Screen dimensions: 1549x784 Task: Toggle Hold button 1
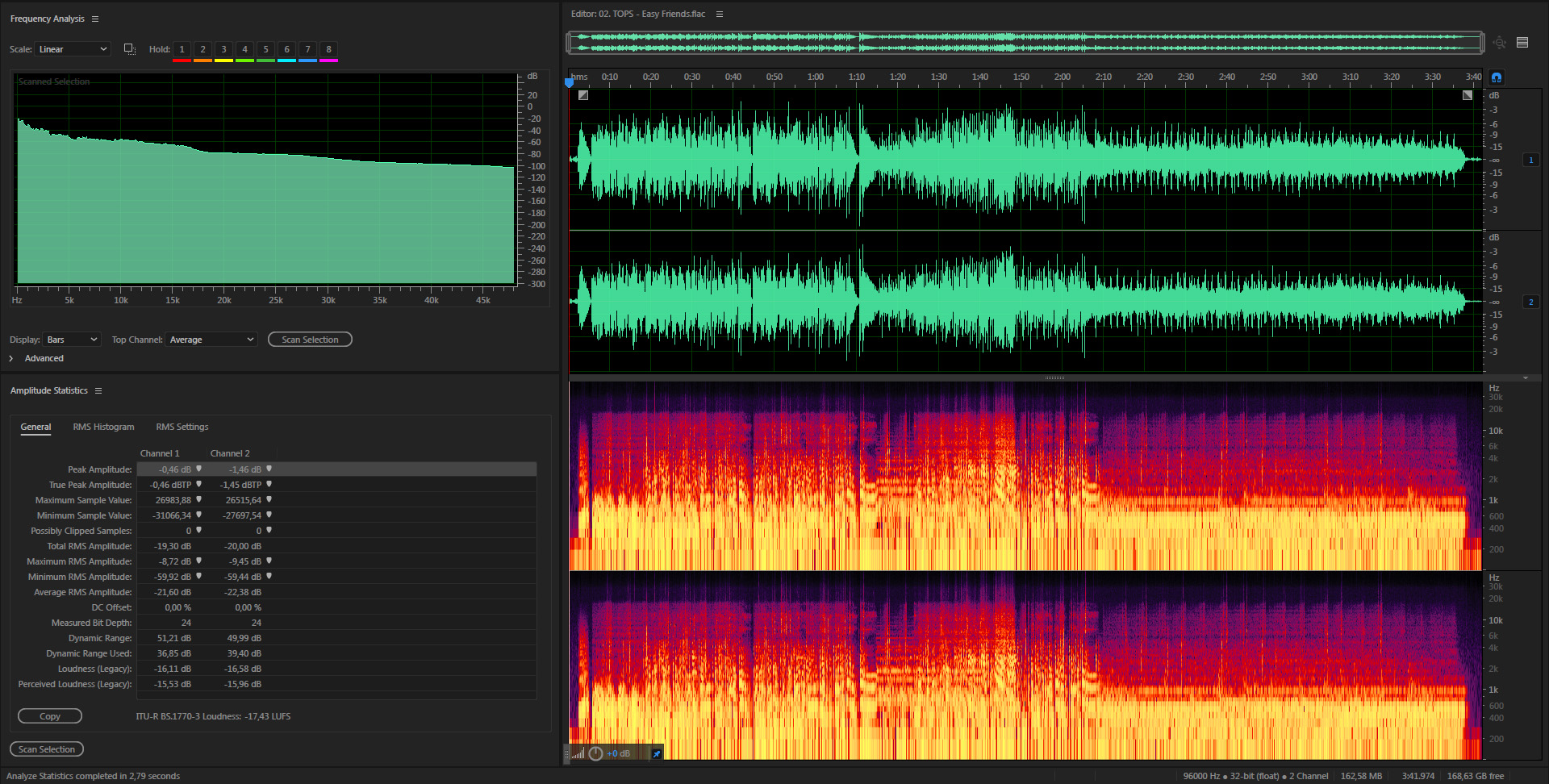coord(182,50)
